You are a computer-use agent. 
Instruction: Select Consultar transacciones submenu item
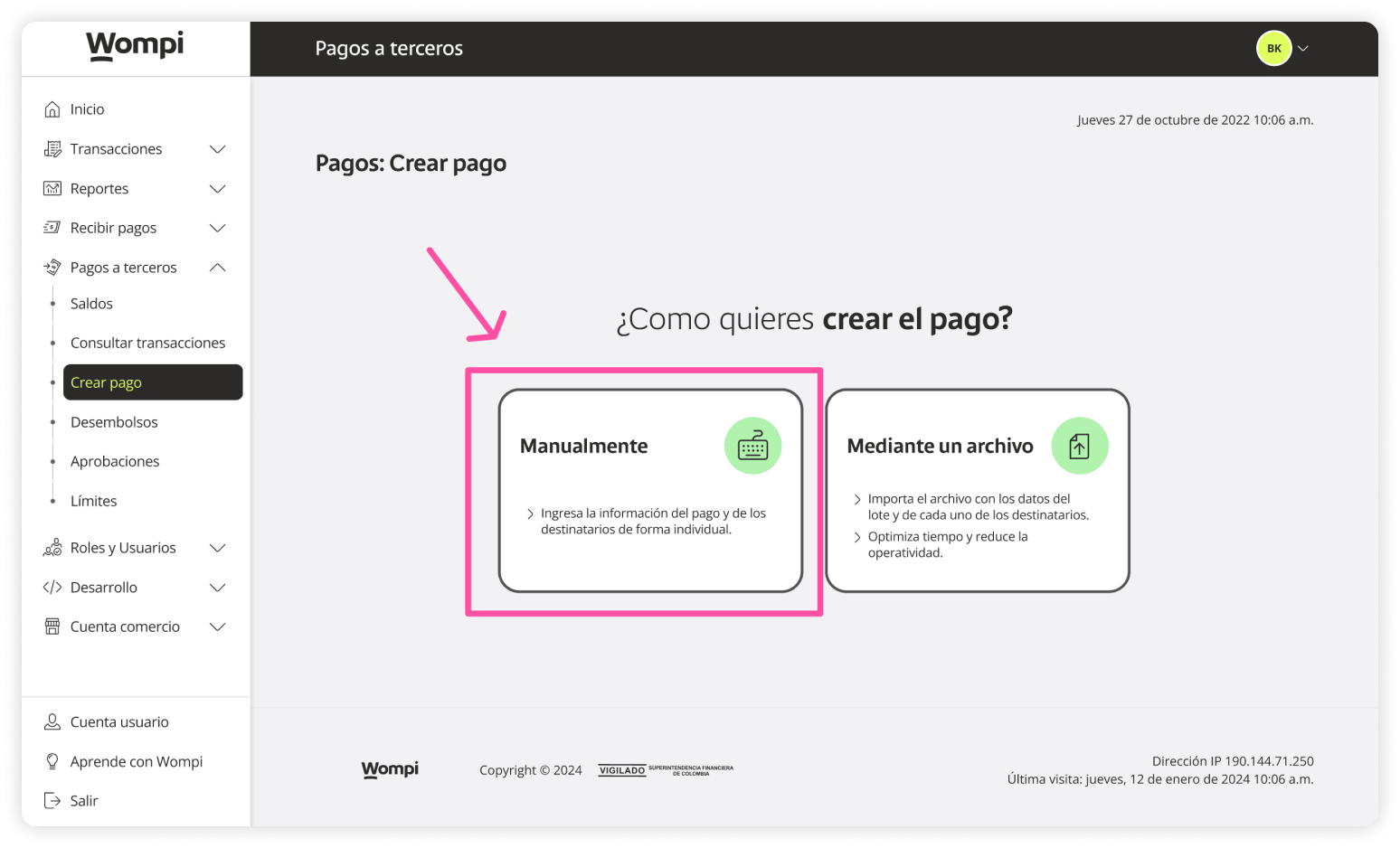click(147, 343)
